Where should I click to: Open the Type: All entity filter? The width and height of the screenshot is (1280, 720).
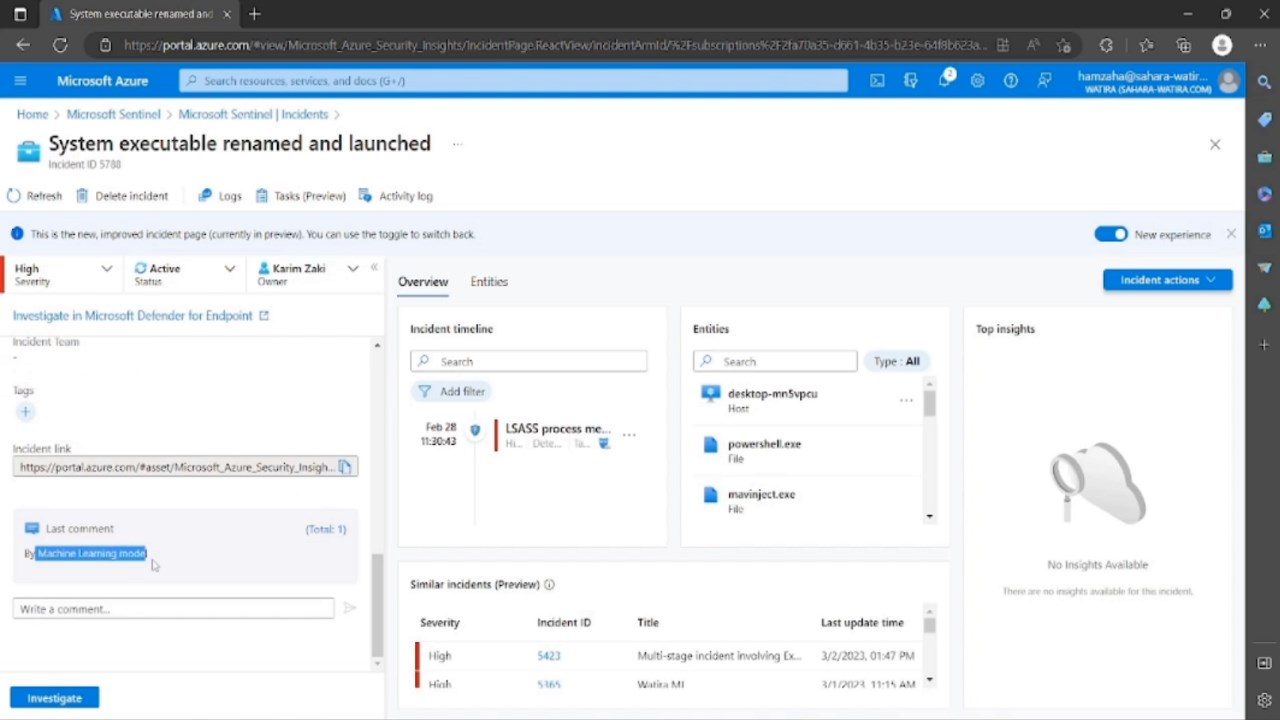[896, 361]
